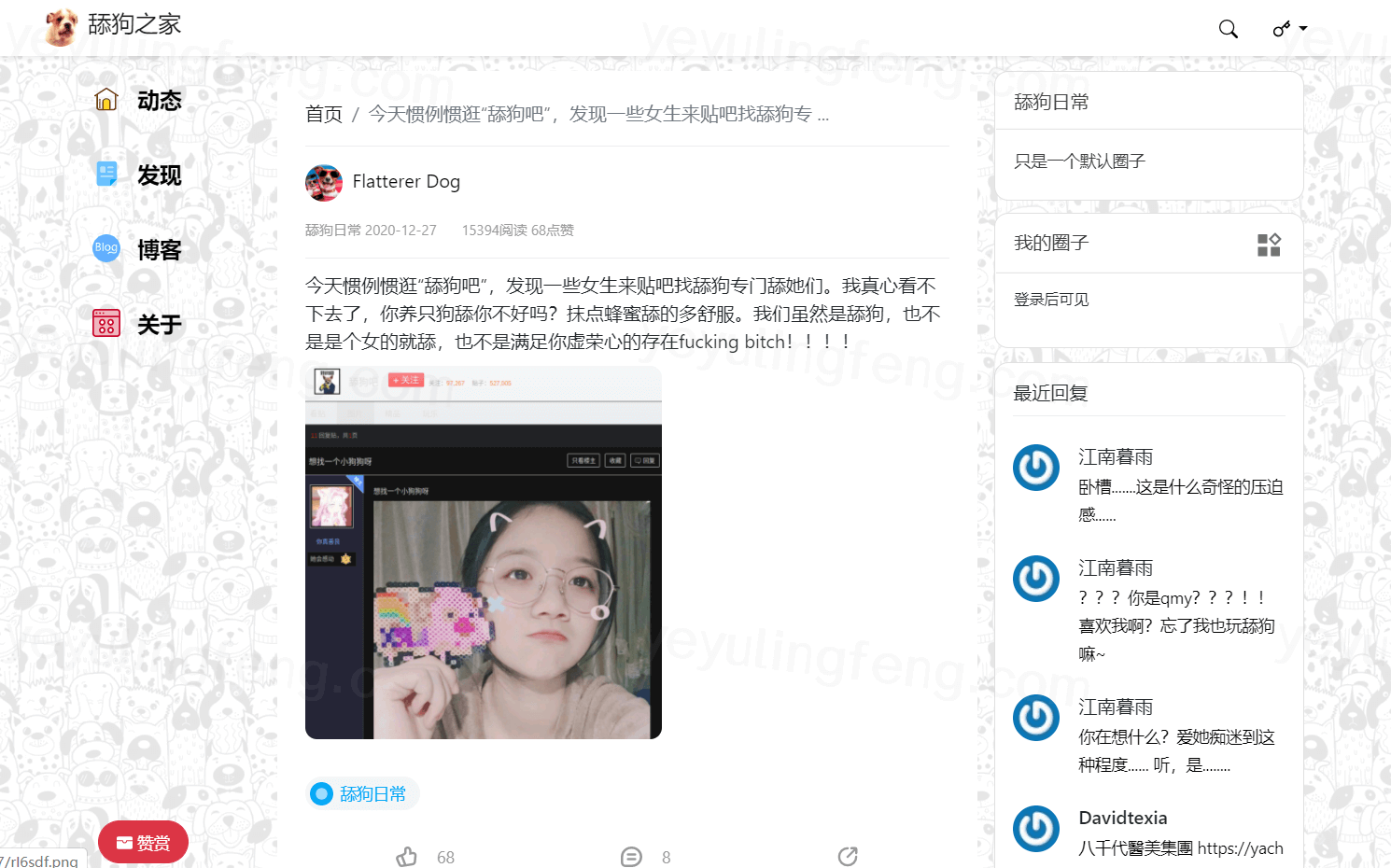Click the red 赞赏 button
Image resolution: width=1391 pixels, height=868 pixels.
tap(143, 843)
